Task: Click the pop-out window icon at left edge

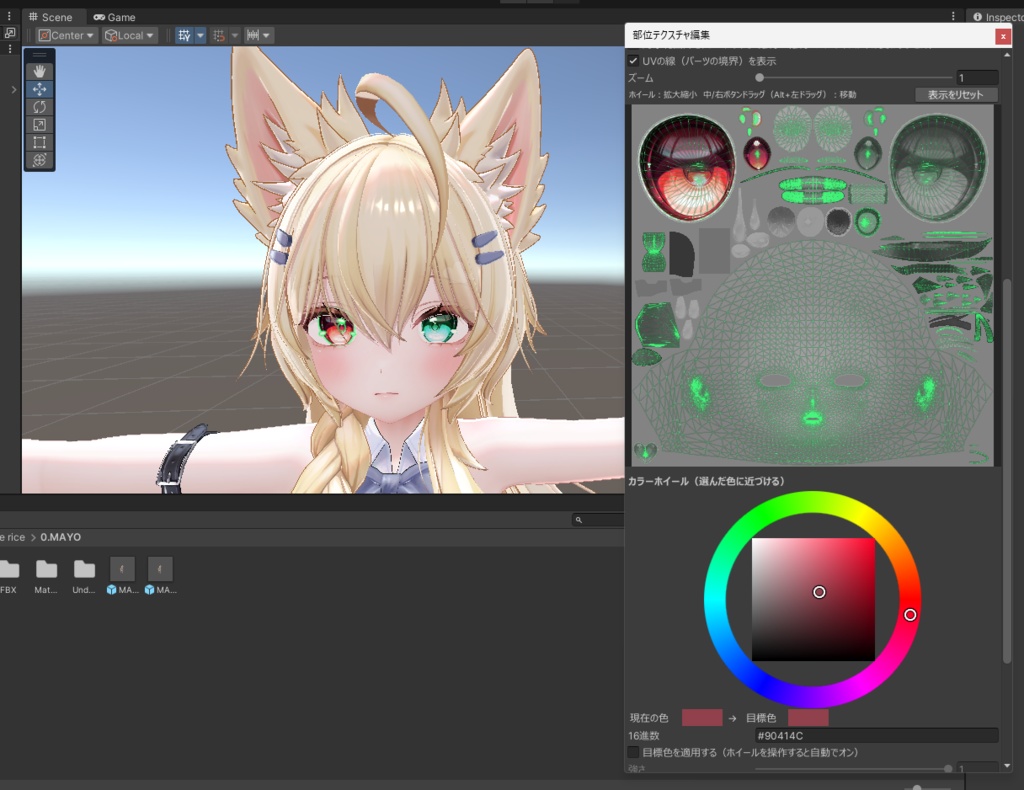Action: click(x=10, y=33)
